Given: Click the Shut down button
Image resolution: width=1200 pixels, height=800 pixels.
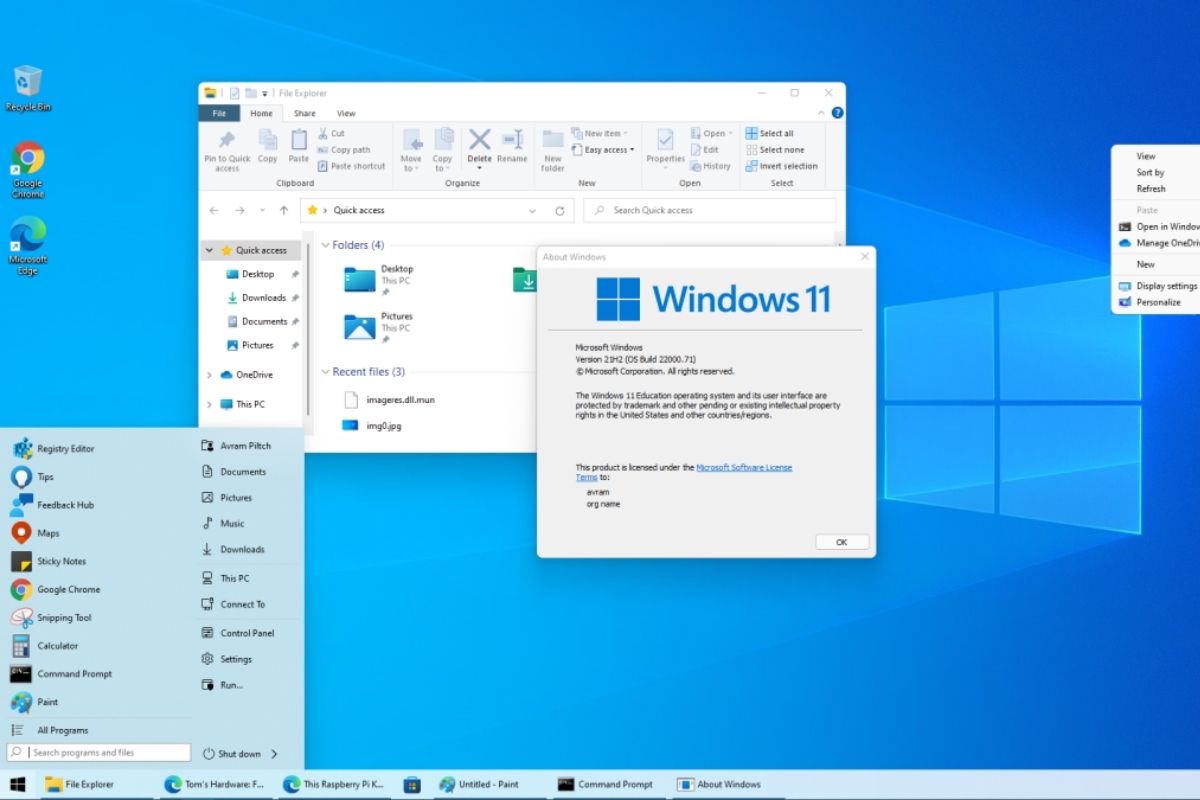Looking at the screenshot, I should click(232, 754).
